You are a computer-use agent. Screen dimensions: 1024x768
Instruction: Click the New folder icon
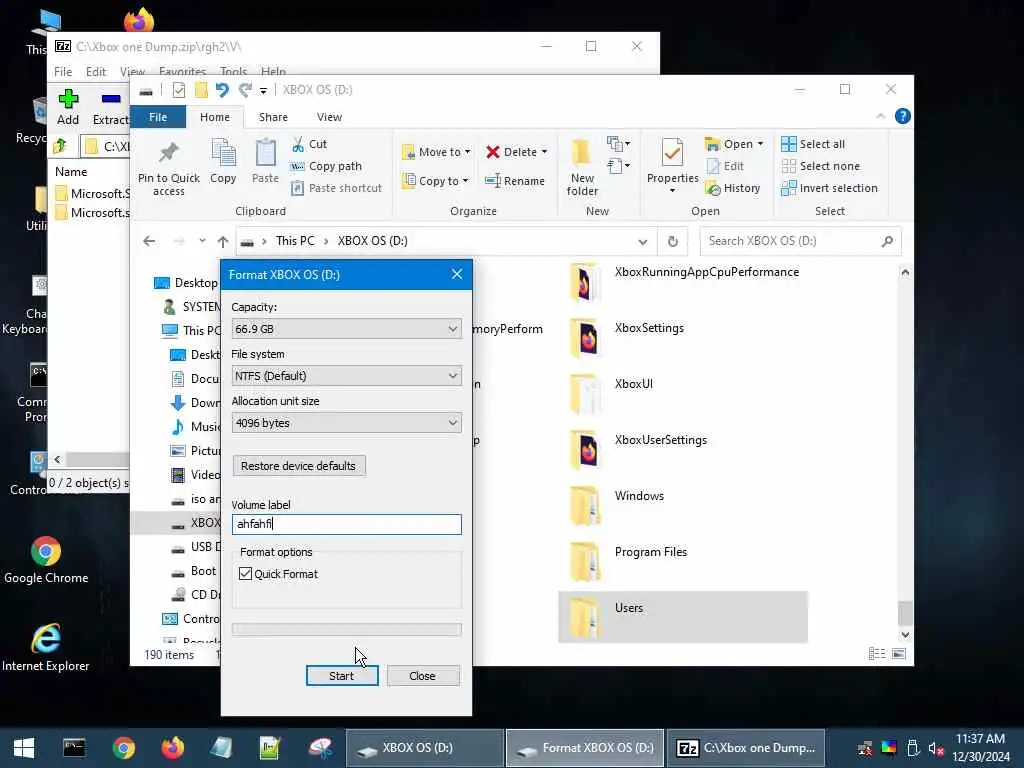point(581,153)
